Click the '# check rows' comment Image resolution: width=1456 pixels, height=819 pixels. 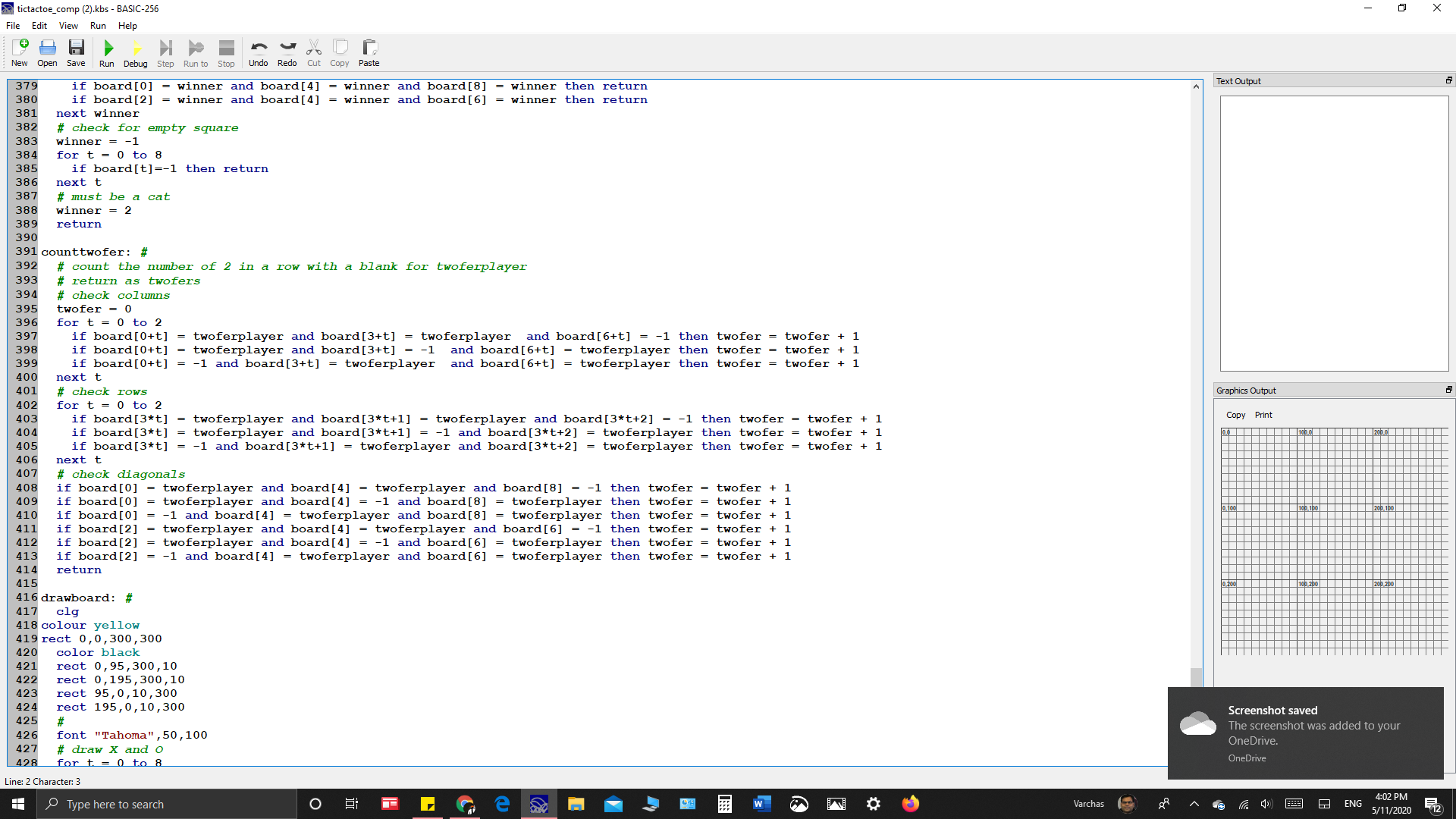click(x=102, y=391)
